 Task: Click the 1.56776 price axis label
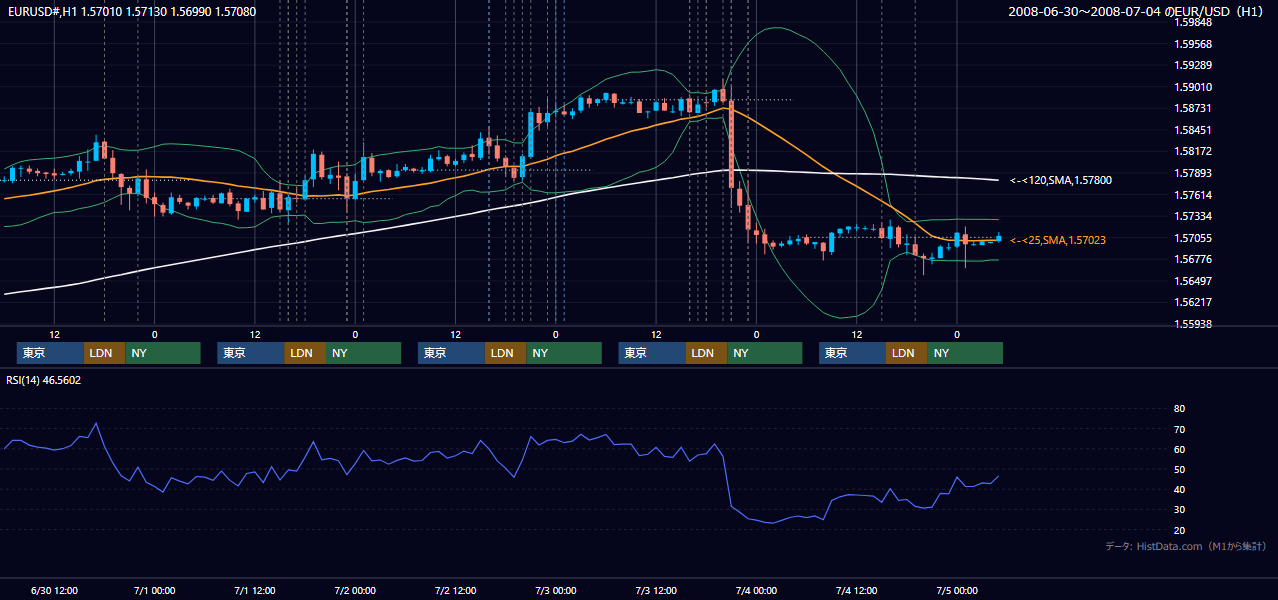(x=1193, y=259)
